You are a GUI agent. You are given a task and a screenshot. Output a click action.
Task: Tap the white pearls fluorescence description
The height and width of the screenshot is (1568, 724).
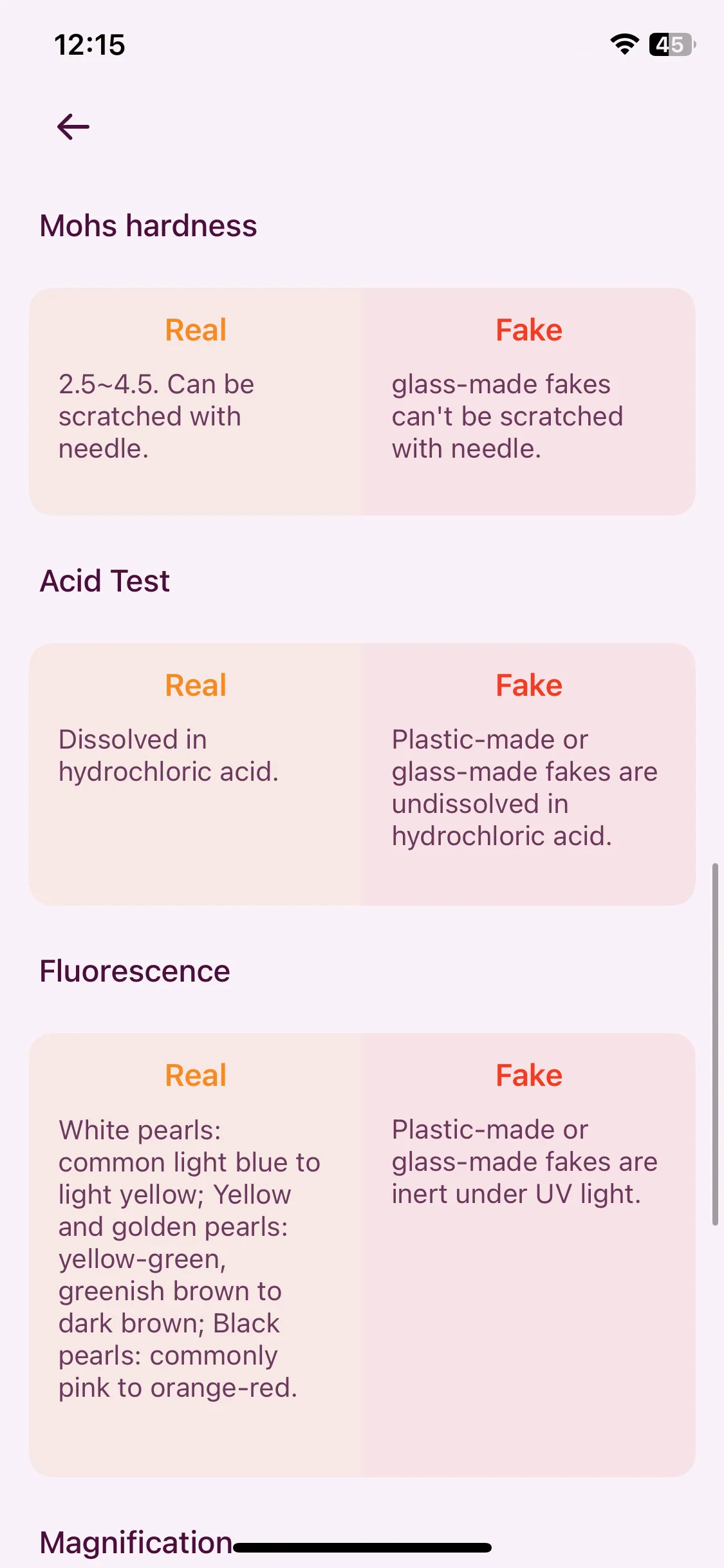(189, 1259)
